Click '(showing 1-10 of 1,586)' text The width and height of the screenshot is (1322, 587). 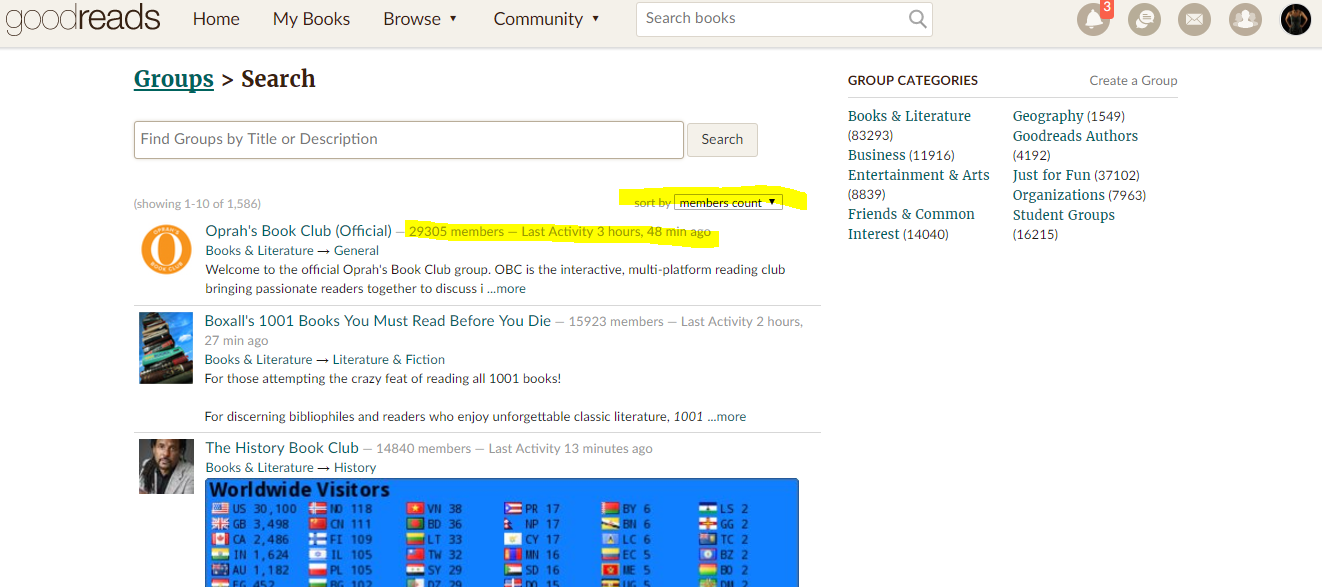(x=197, y=204)
